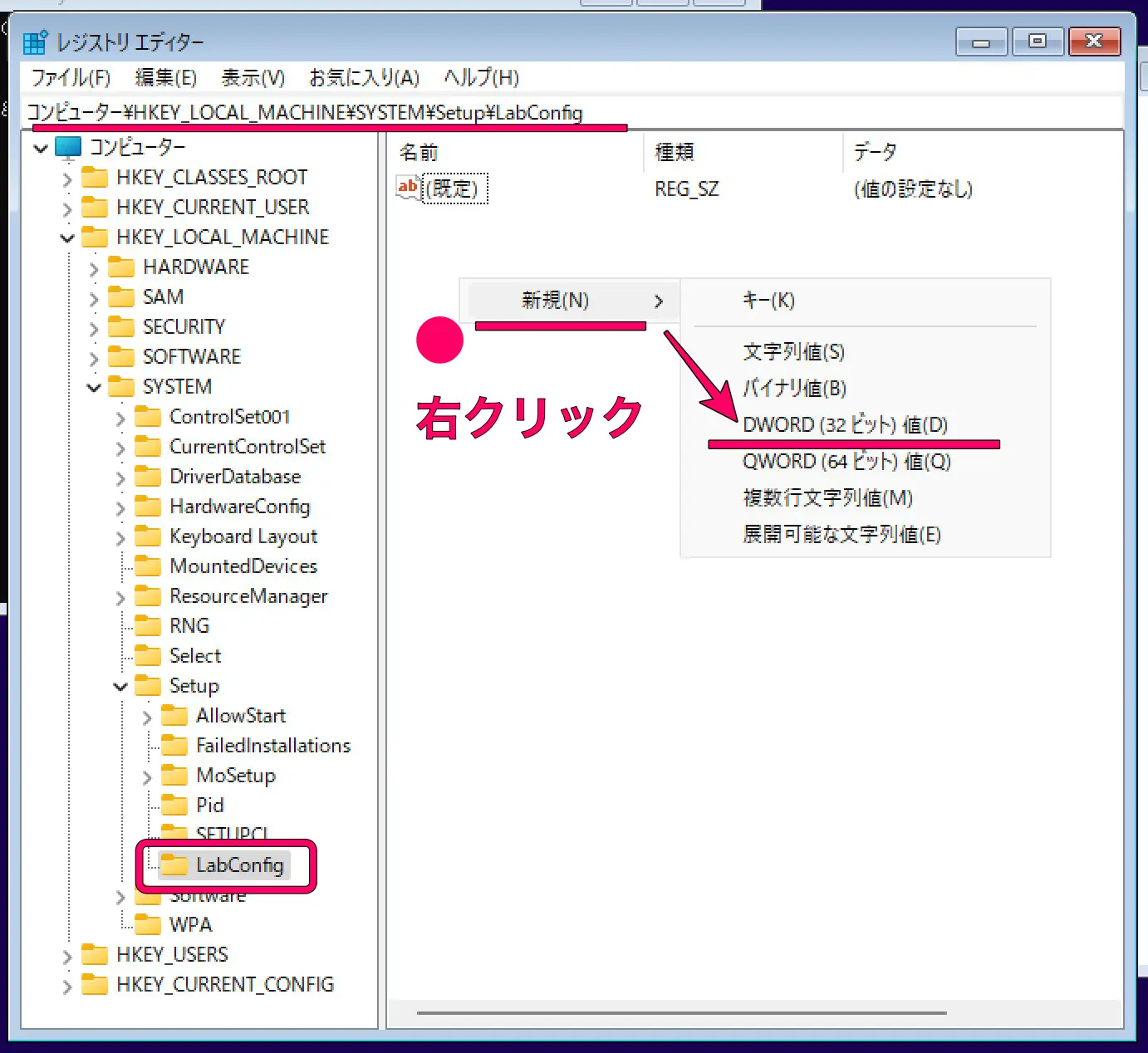Expand the HKEY_USERS tree node
Image resolution: width=1148 pixels, height=1053 pixels.
tap(67, 954)
